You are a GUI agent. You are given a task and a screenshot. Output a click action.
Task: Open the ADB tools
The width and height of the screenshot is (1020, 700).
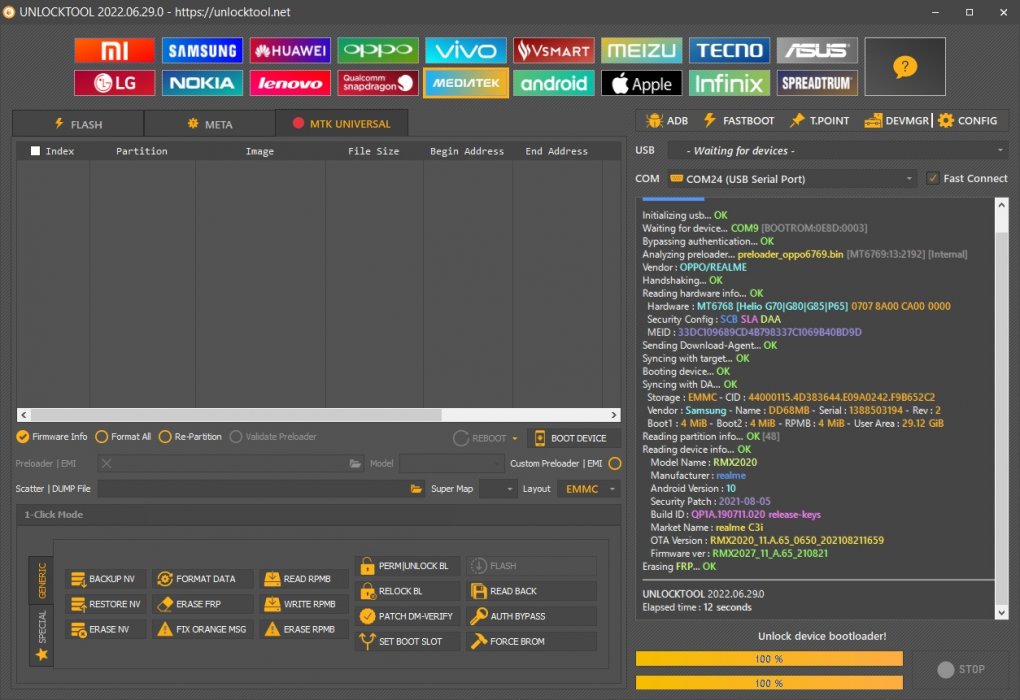click(667, 120)
